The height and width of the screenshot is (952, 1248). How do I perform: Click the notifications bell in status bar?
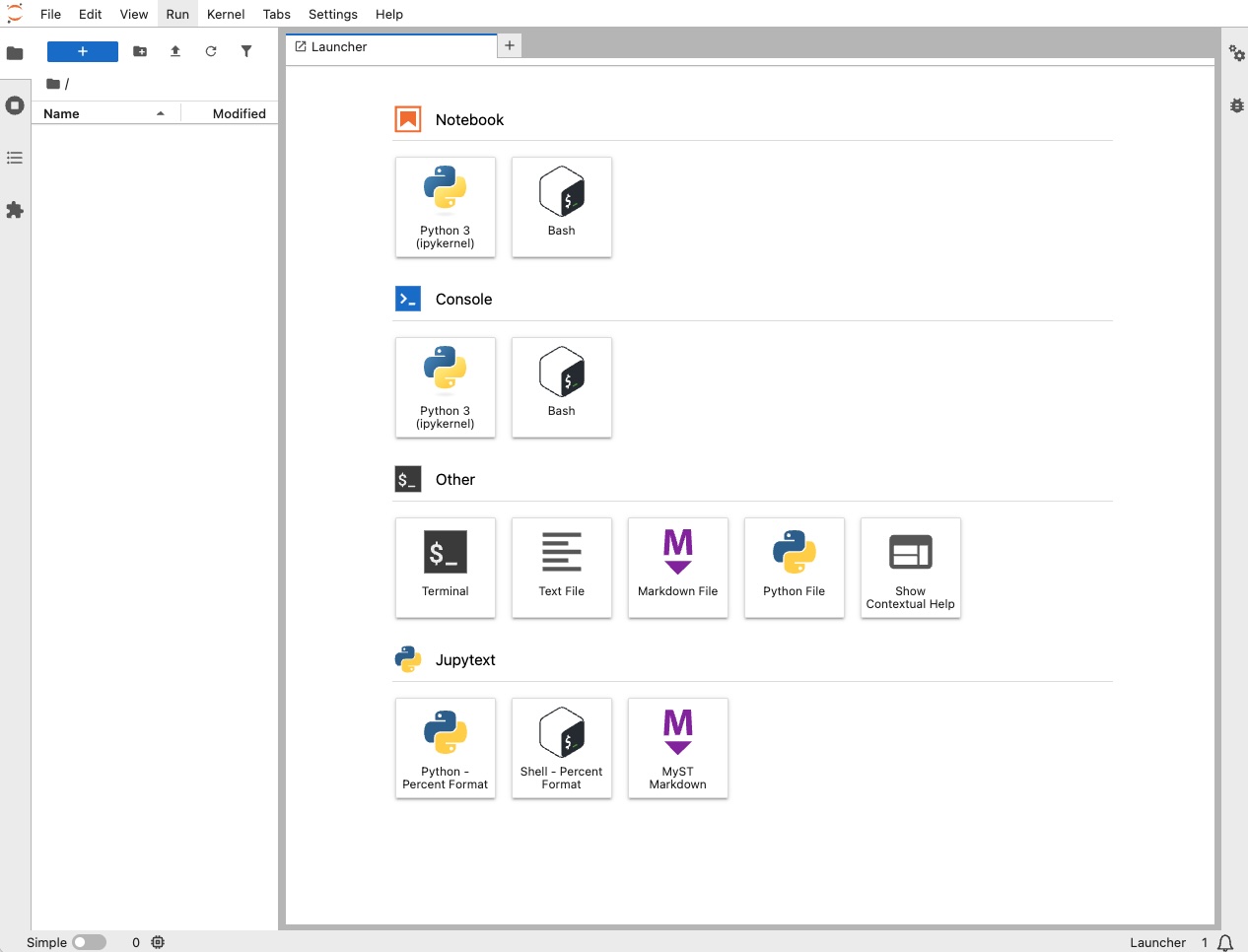tap(1225, 943)
